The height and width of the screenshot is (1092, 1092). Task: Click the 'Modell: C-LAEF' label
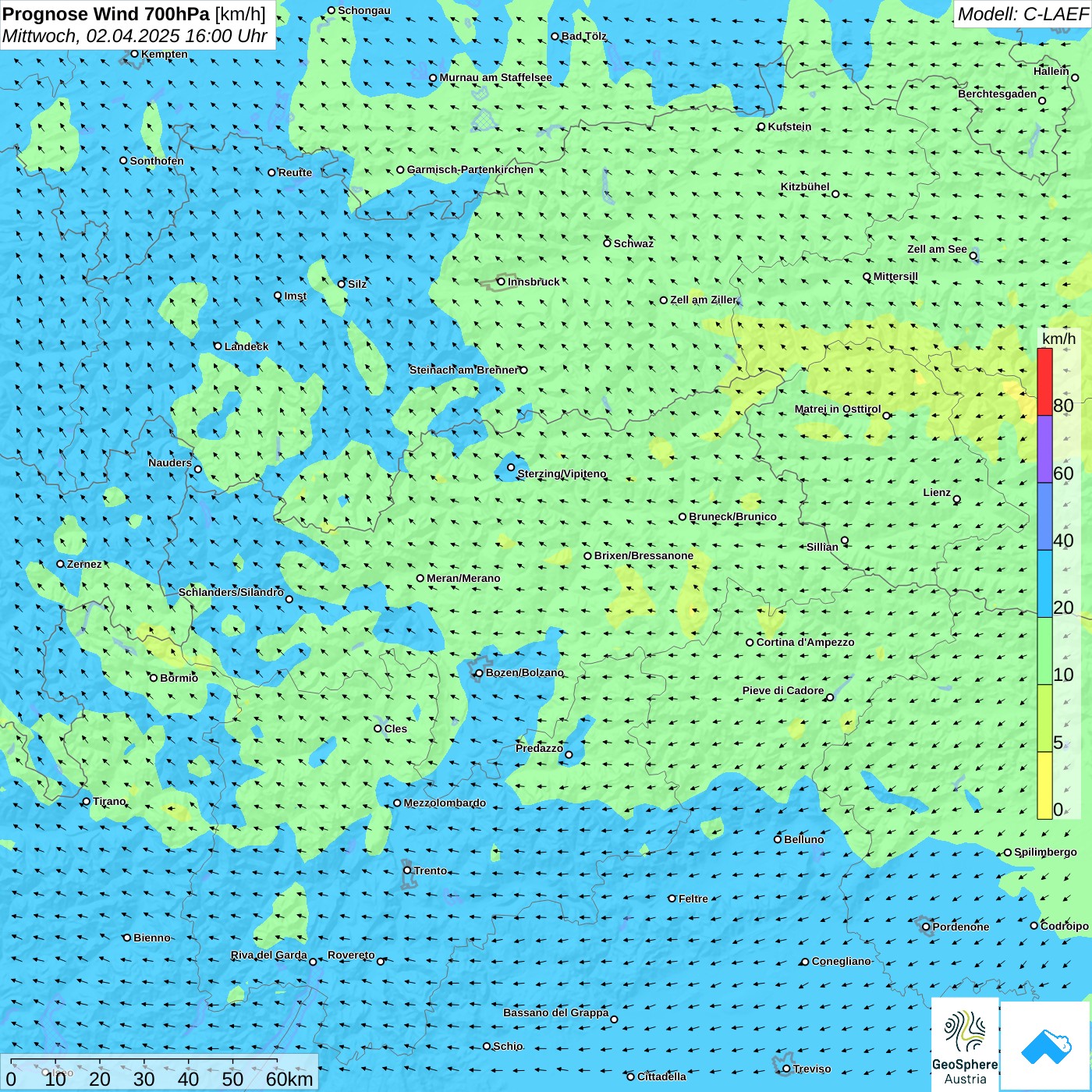(1023, 14)
